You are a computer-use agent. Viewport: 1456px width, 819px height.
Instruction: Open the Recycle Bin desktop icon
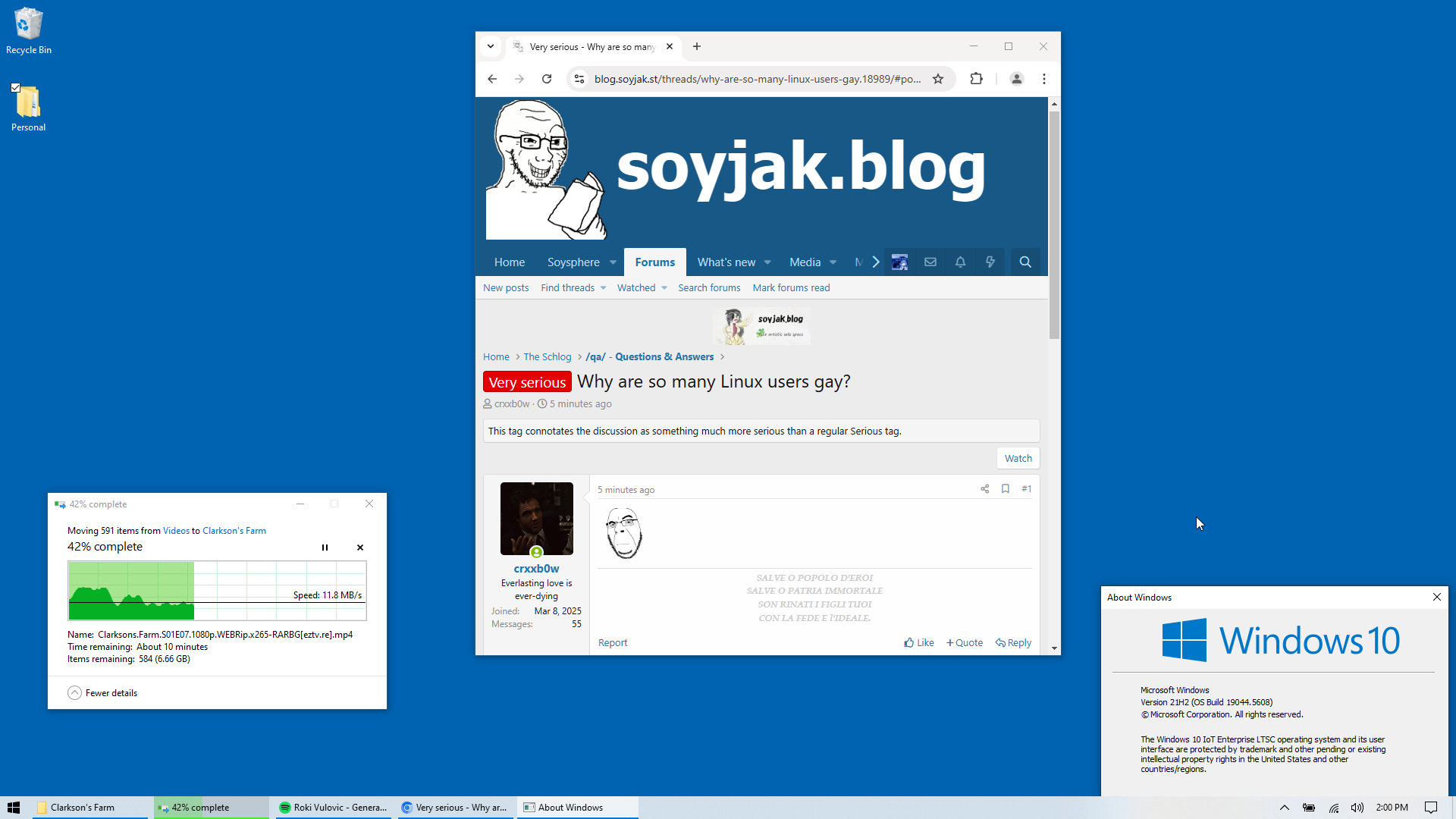(28, 31)
